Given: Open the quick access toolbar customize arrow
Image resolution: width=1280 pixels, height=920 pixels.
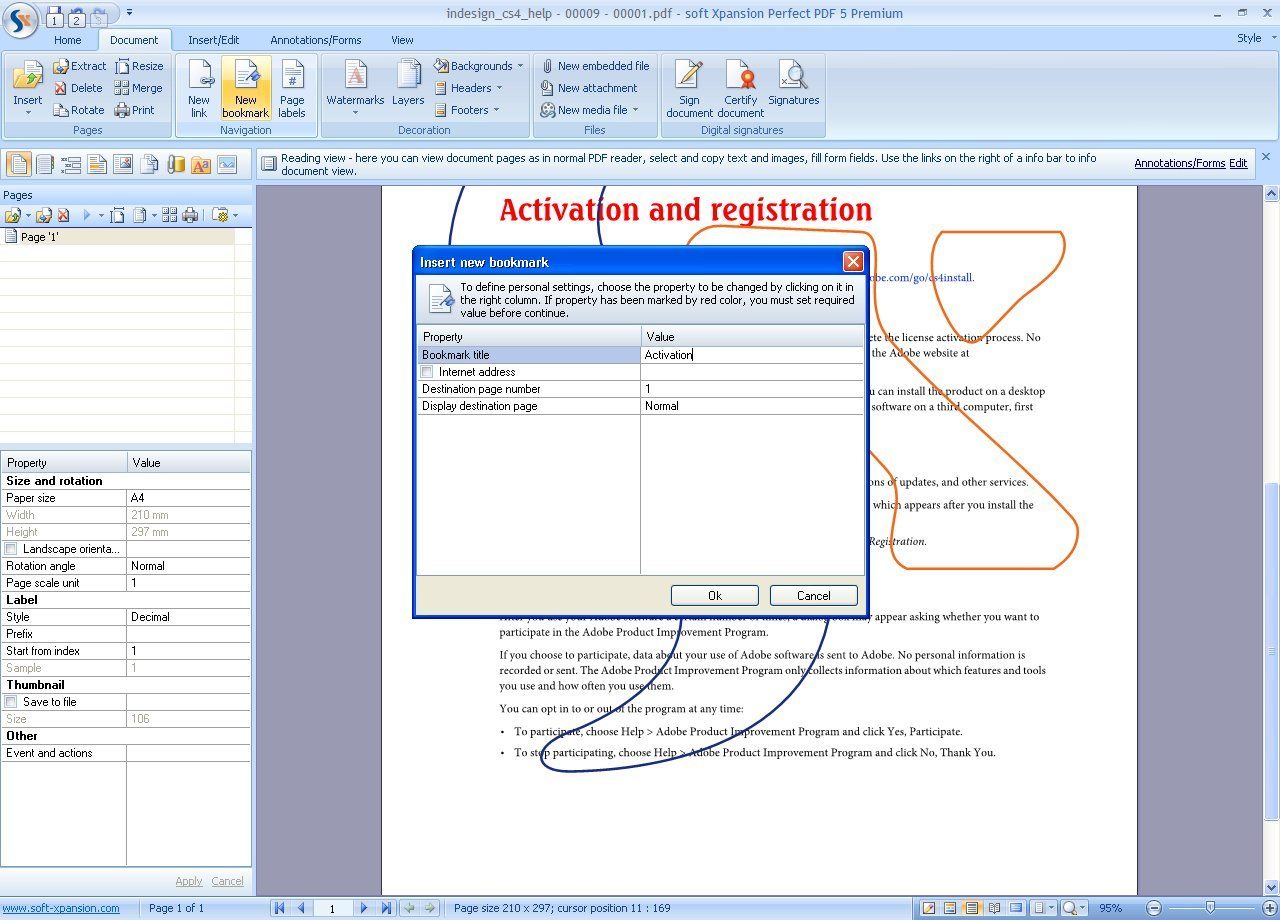Looking at the screenshot, I should [130, 14].
